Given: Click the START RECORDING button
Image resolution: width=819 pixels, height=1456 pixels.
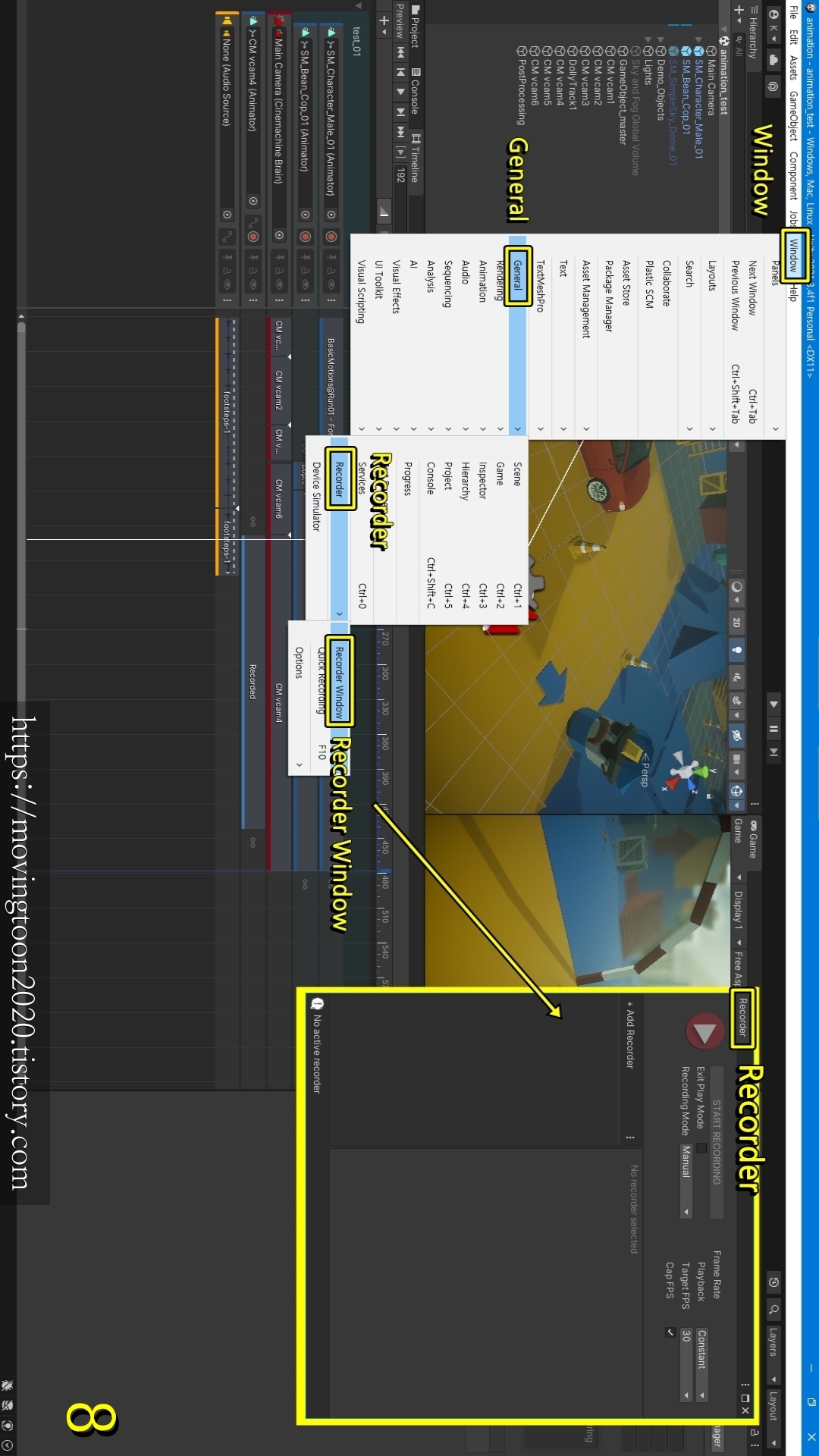Looking at the screenshot, I should point(717,1142).
